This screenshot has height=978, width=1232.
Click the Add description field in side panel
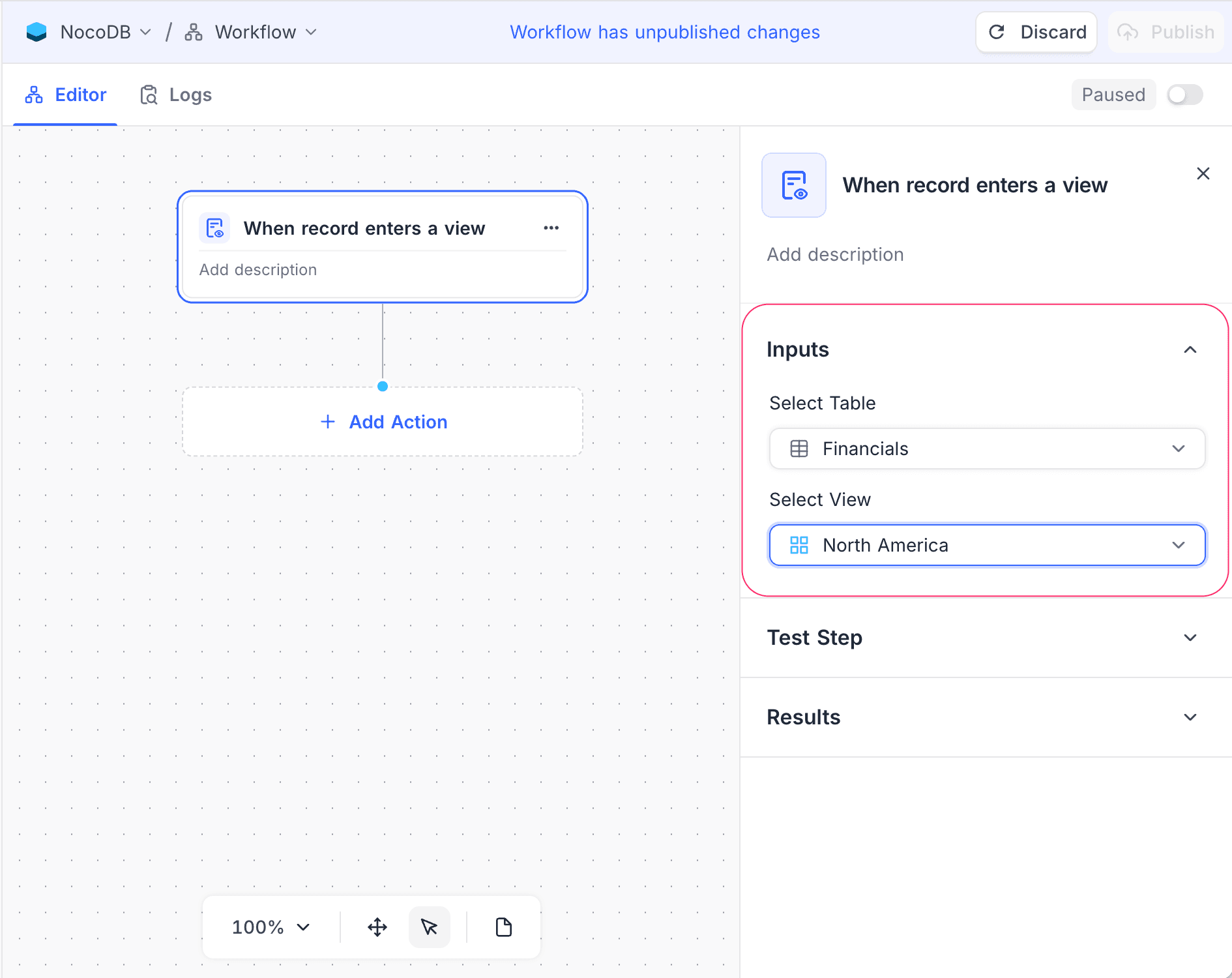836,254
